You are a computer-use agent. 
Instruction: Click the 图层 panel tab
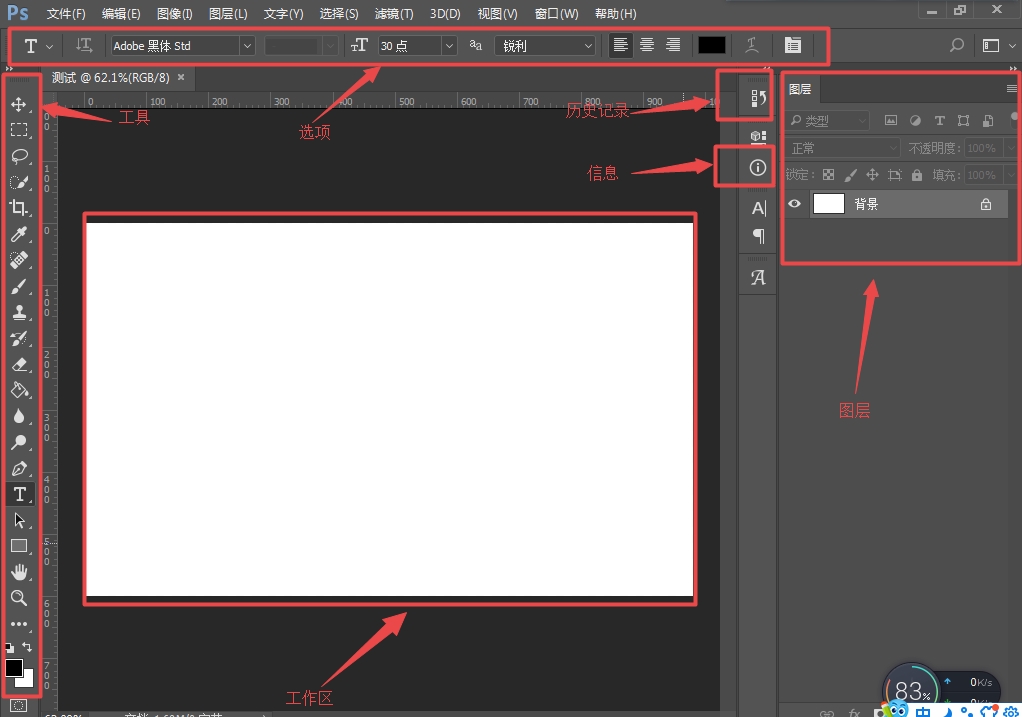[x=800, y=89]
